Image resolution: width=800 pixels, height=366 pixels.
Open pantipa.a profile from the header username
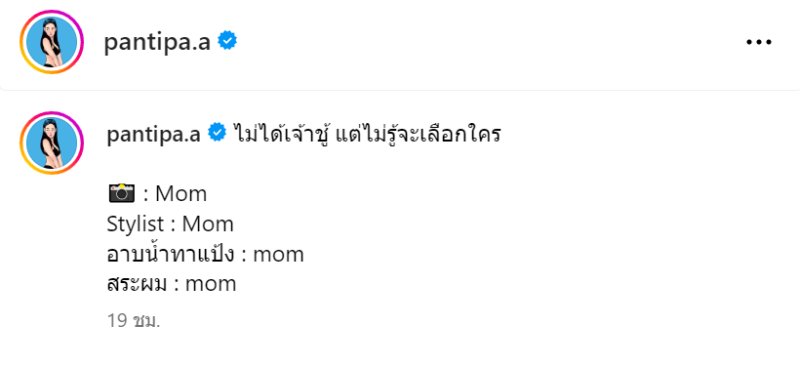click(x=157, y=42)
